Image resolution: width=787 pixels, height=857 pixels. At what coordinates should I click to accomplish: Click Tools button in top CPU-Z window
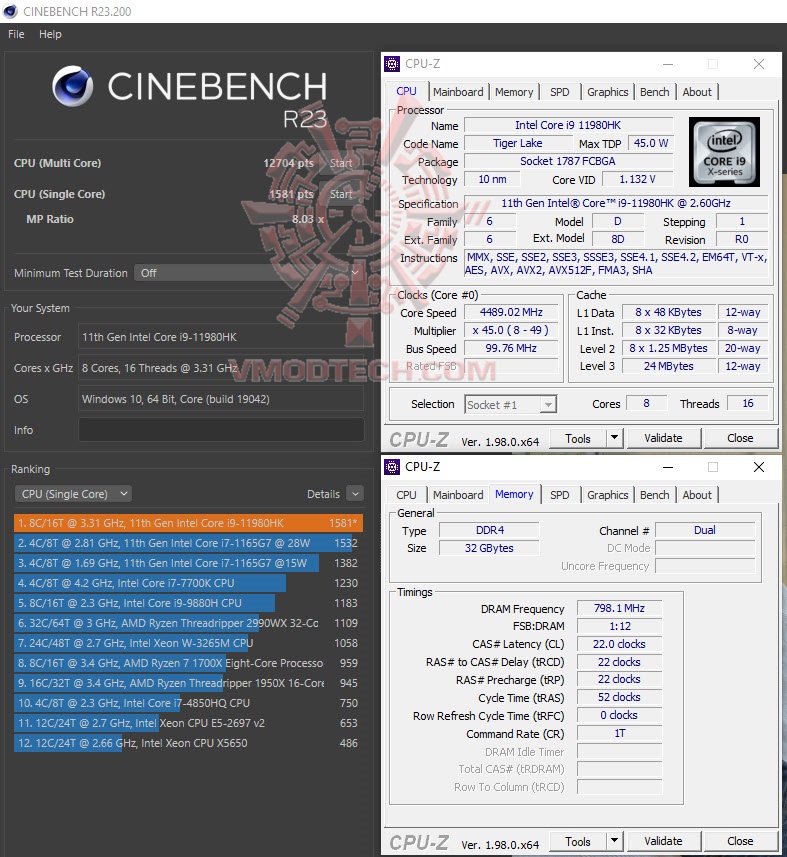coord(578,438)
